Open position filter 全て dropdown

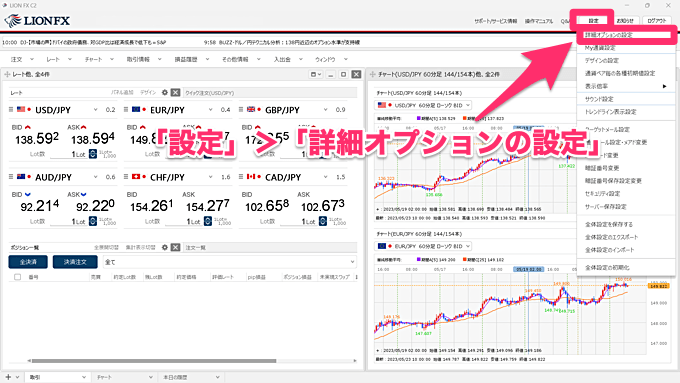[x=230, y=262]
